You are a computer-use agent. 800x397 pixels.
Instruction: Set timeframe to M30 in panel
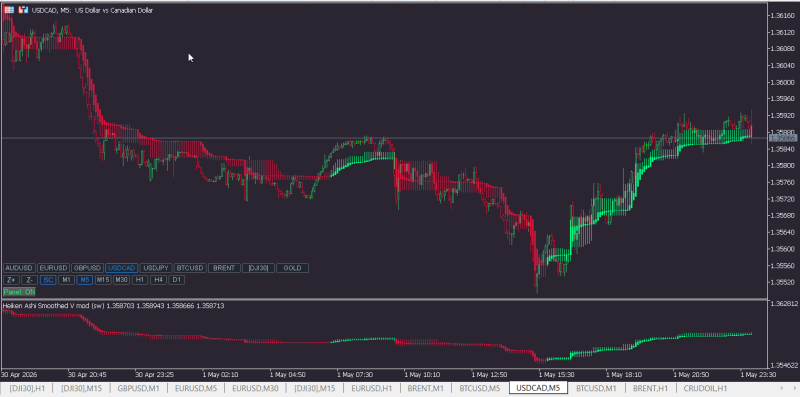click(x=121, y=280)
